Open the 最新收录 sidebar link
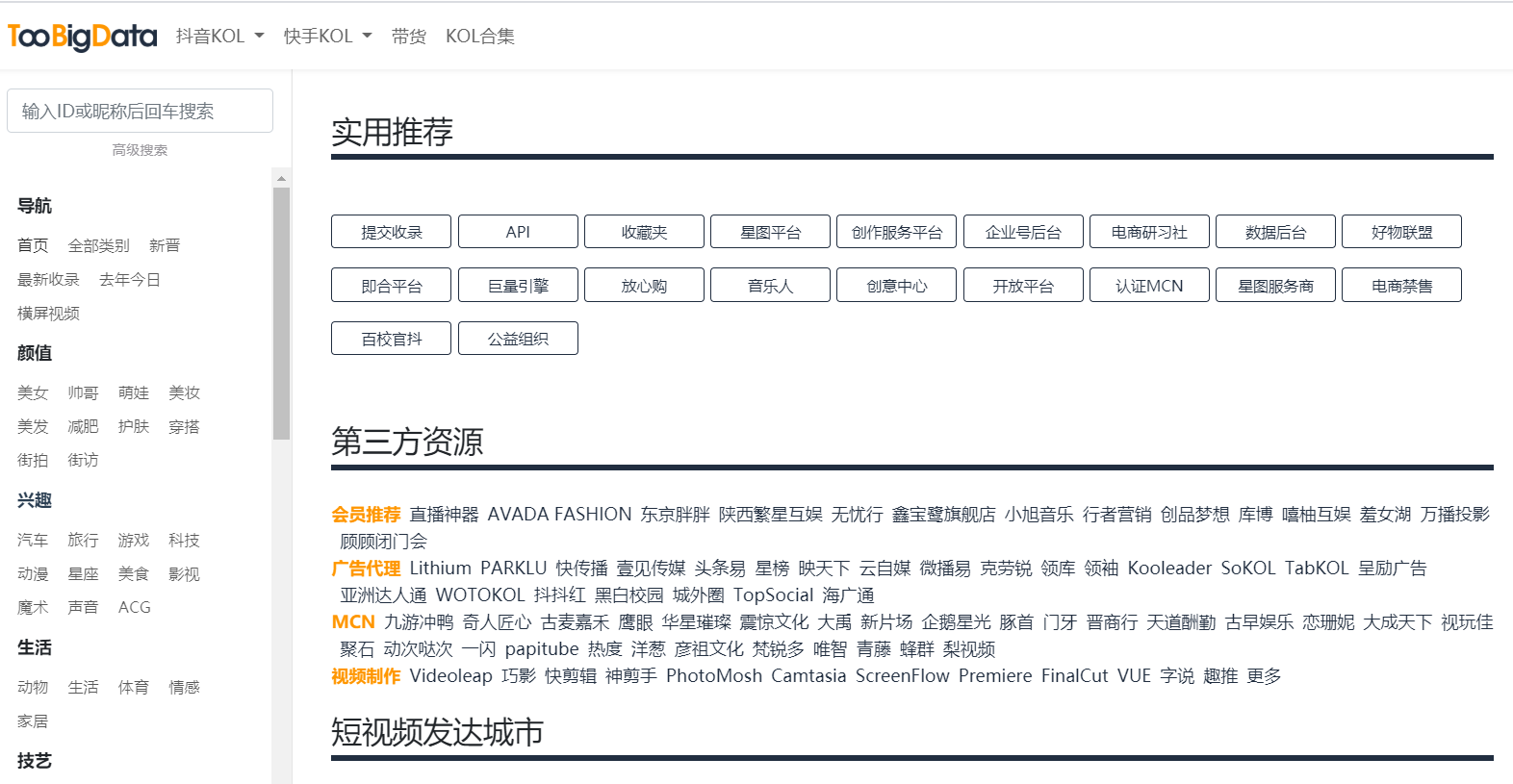 pos(48,279)
